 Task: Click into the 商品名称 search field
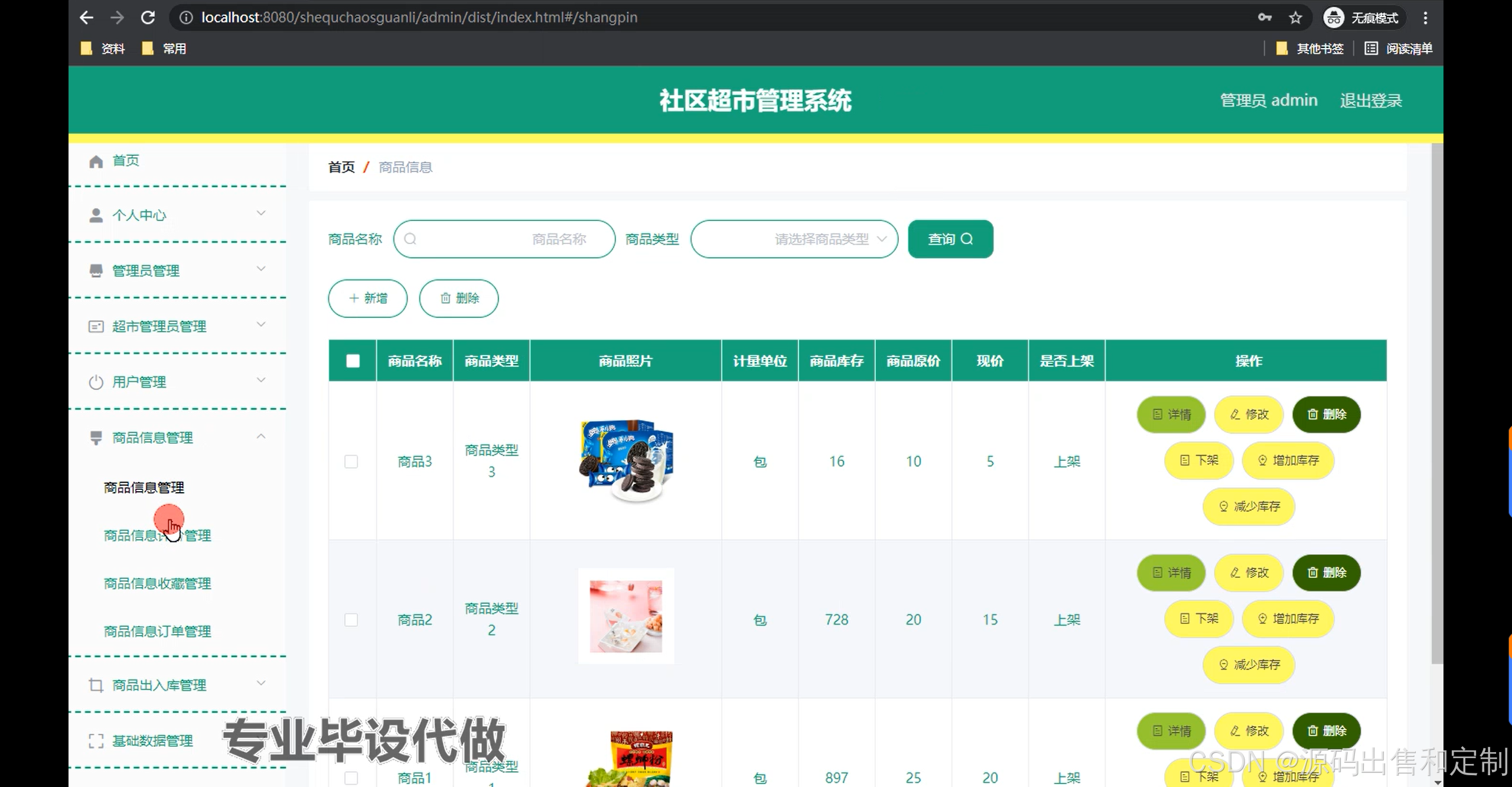[505, 239]
